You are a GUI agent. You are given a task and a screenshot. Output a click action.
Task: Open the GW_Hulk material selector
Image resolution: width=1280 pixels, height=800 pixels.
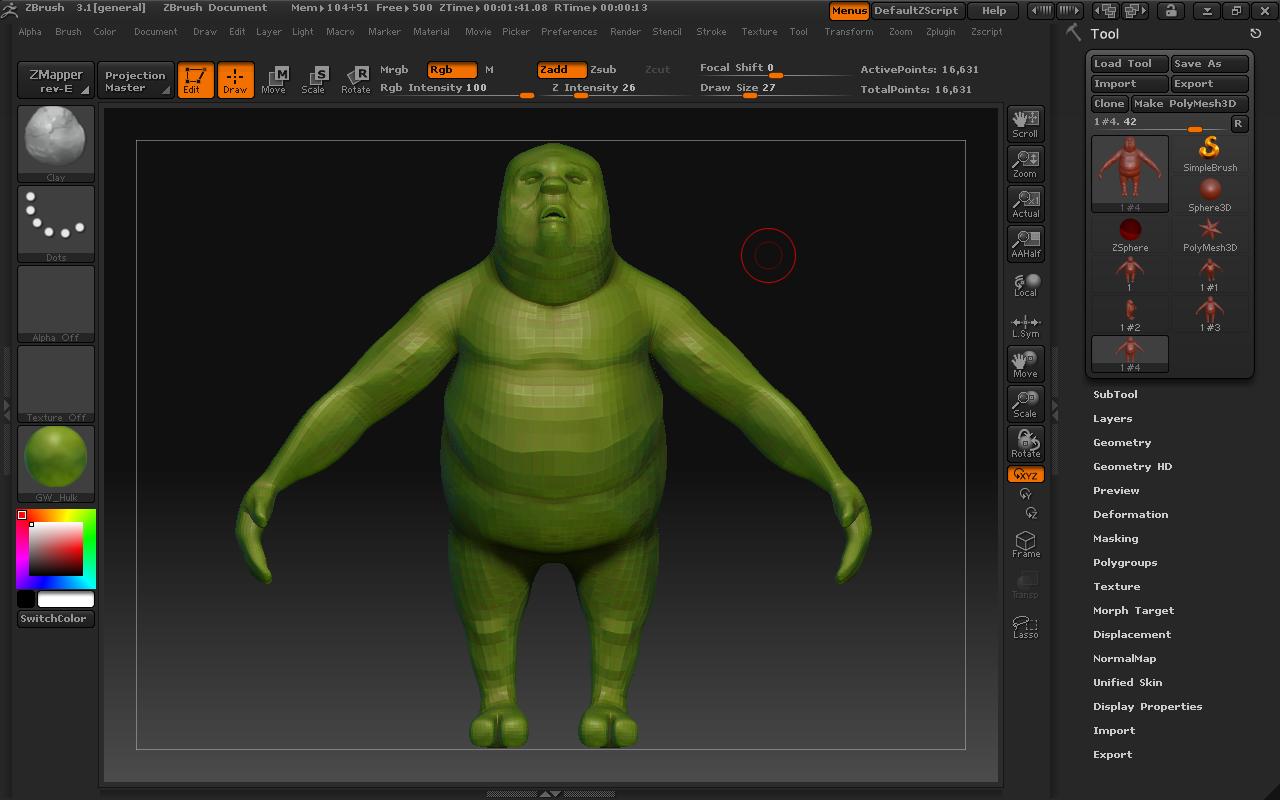[56, 464]
